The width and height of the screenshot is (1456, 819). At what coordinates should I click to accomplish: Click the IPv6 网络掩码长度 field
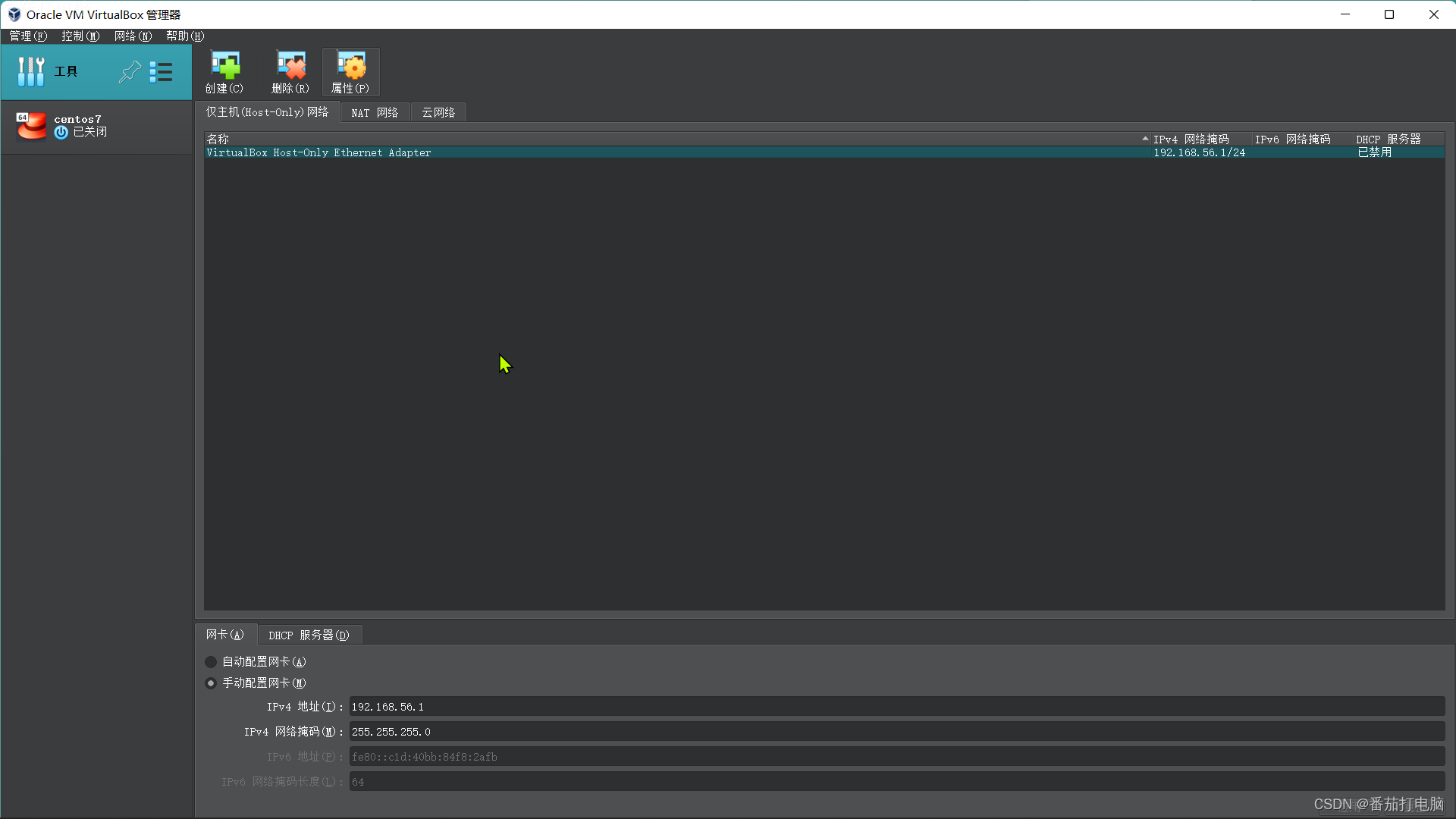click(x=897, y=782)
